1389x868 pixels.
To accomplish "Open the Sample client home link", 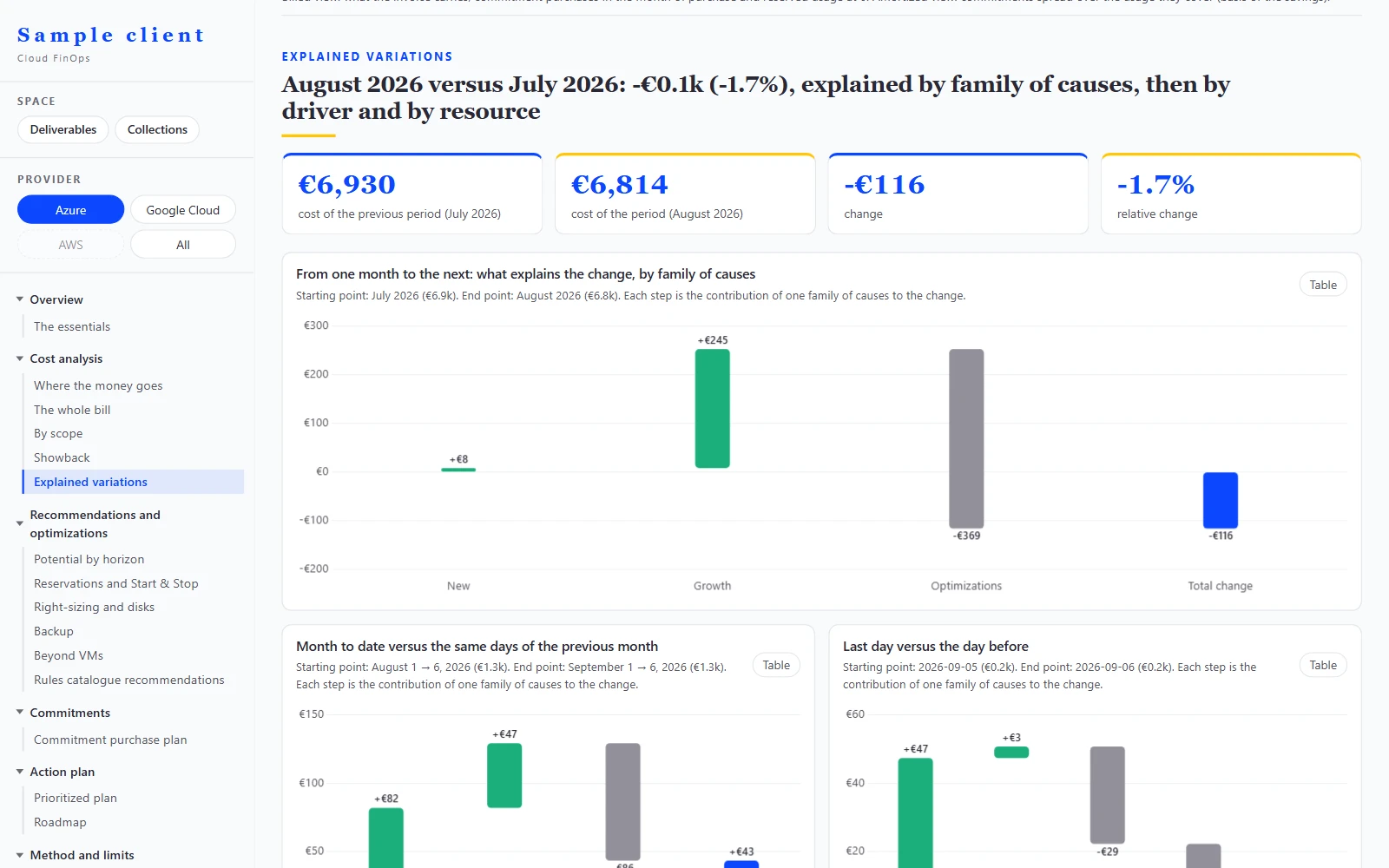I will coord(111,36).
